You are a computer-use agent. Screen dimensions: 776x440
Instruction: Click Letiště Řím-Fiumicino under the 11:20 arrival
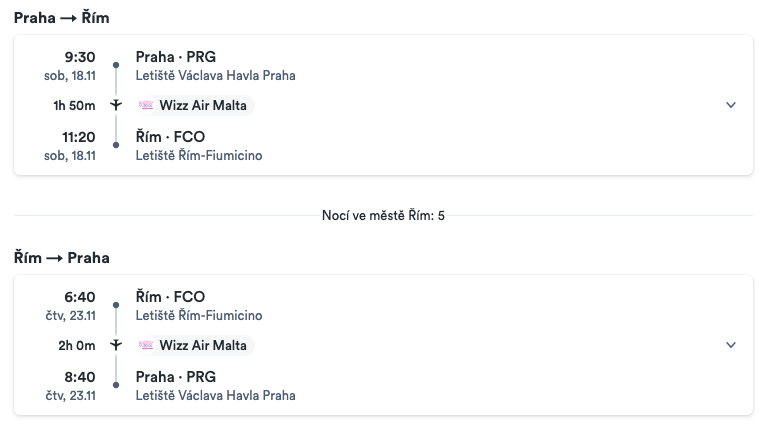[199, 155]
